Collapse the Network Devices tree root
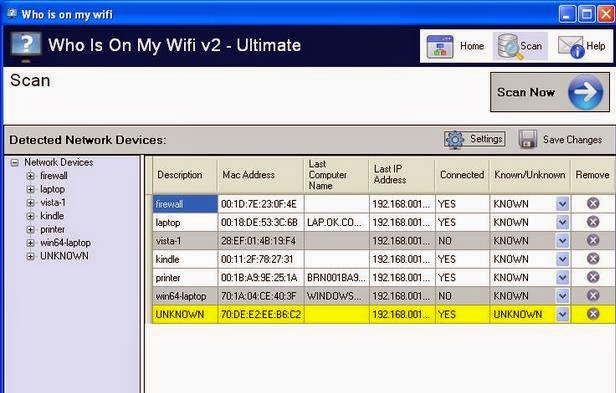 (x=15, y=163)
